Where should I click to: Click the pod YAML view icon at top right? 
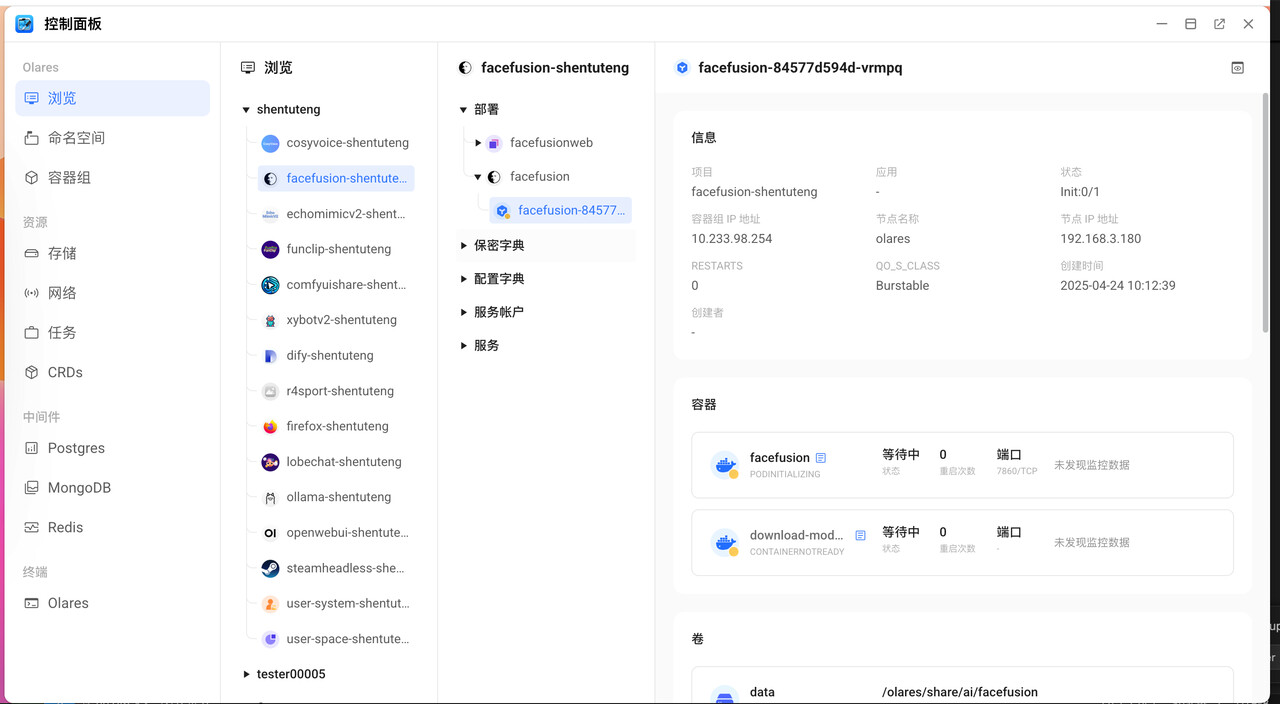point(1237,68)
